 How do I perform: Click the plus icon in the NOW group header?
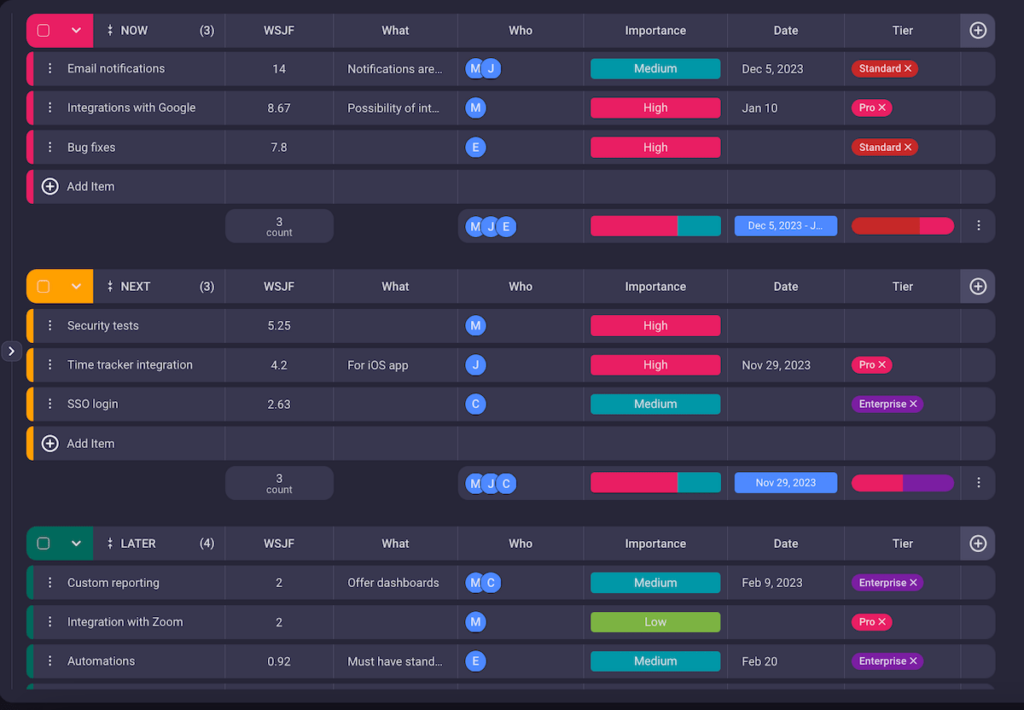(977, 30)
